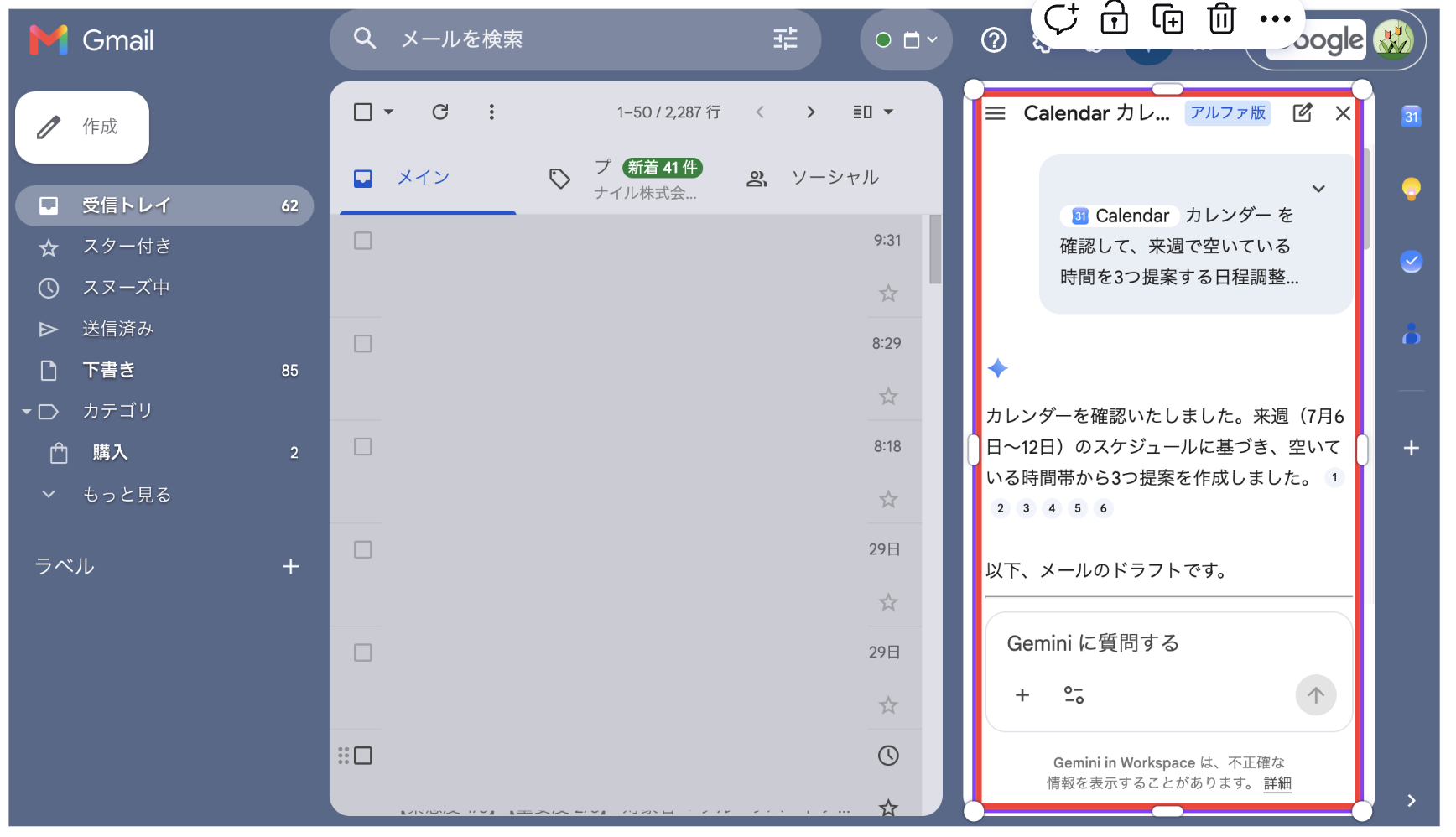The height and width of the screenshot is (837, 1456).
Task: Check the 9:31 email checkbox
Action: tap(363, 242)
